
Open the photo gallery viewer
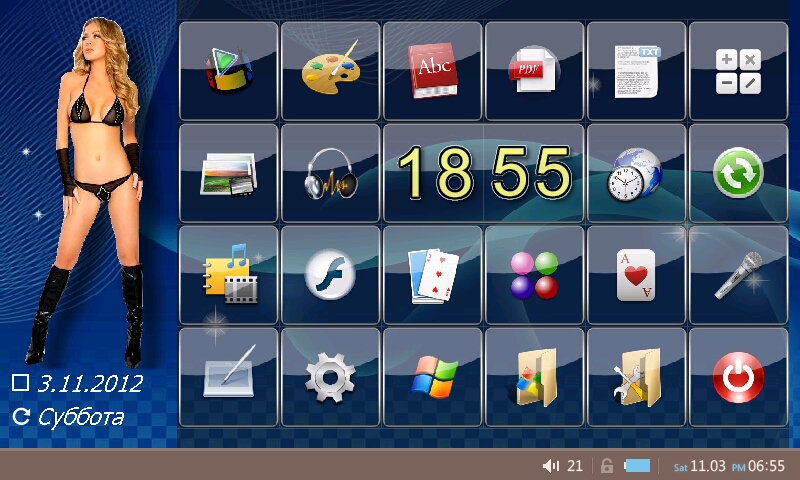[x=229, y=173]
